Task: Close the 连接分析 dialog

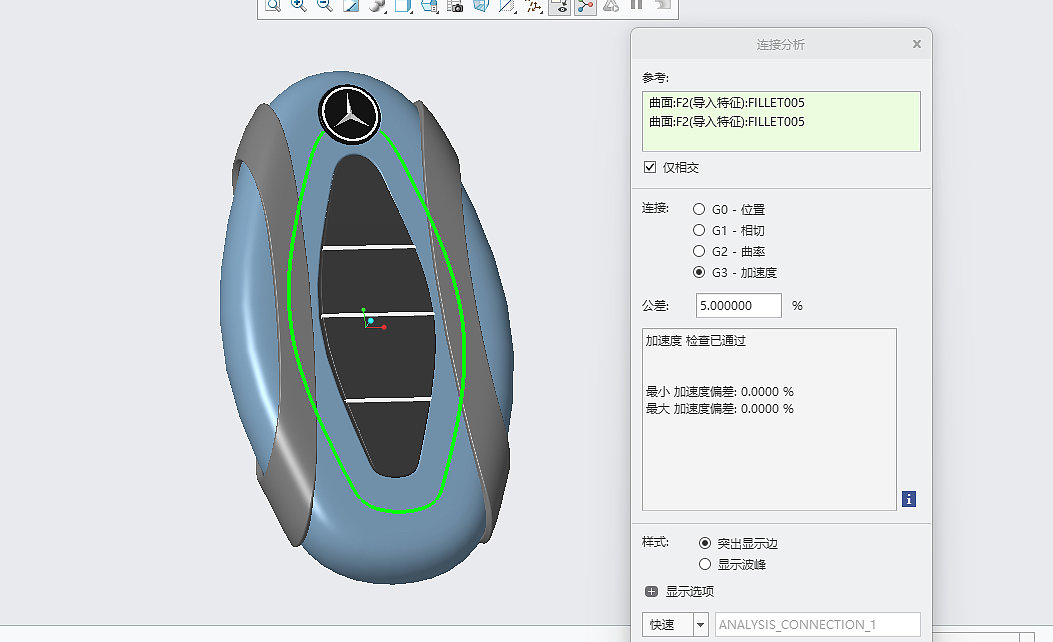Action: pyautogui.click(x=917, y=44)
